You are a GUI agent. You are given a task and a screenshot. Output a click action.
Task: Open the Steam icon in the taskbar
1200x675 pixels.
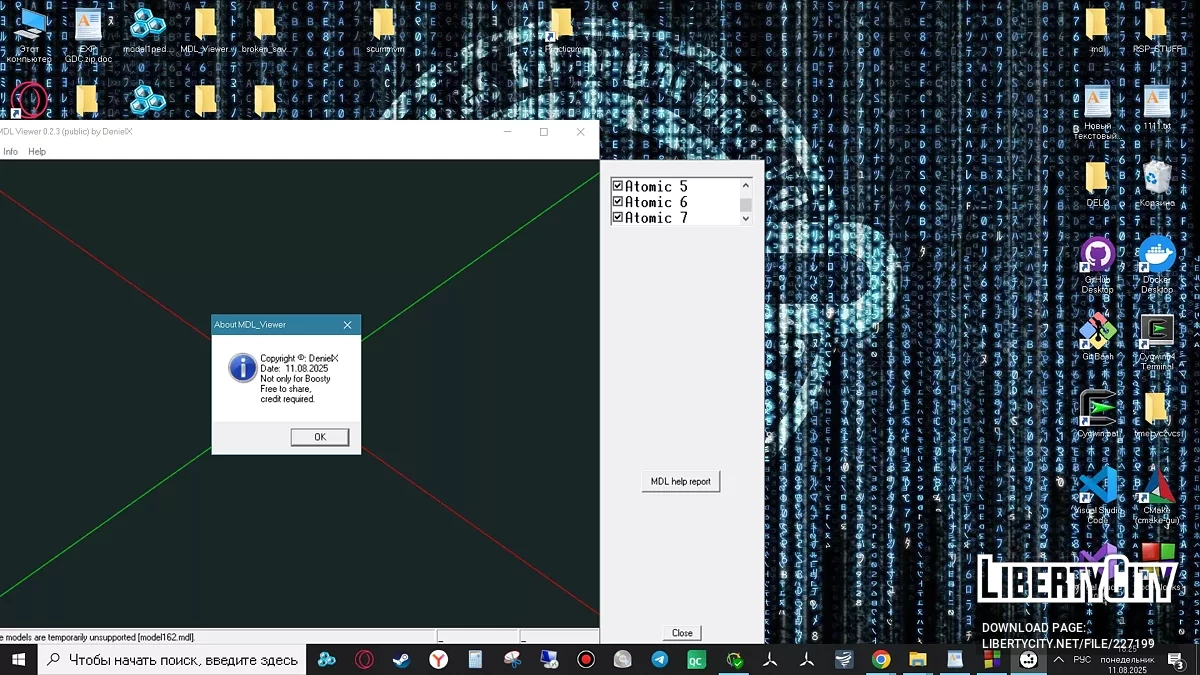click(401, 660)
